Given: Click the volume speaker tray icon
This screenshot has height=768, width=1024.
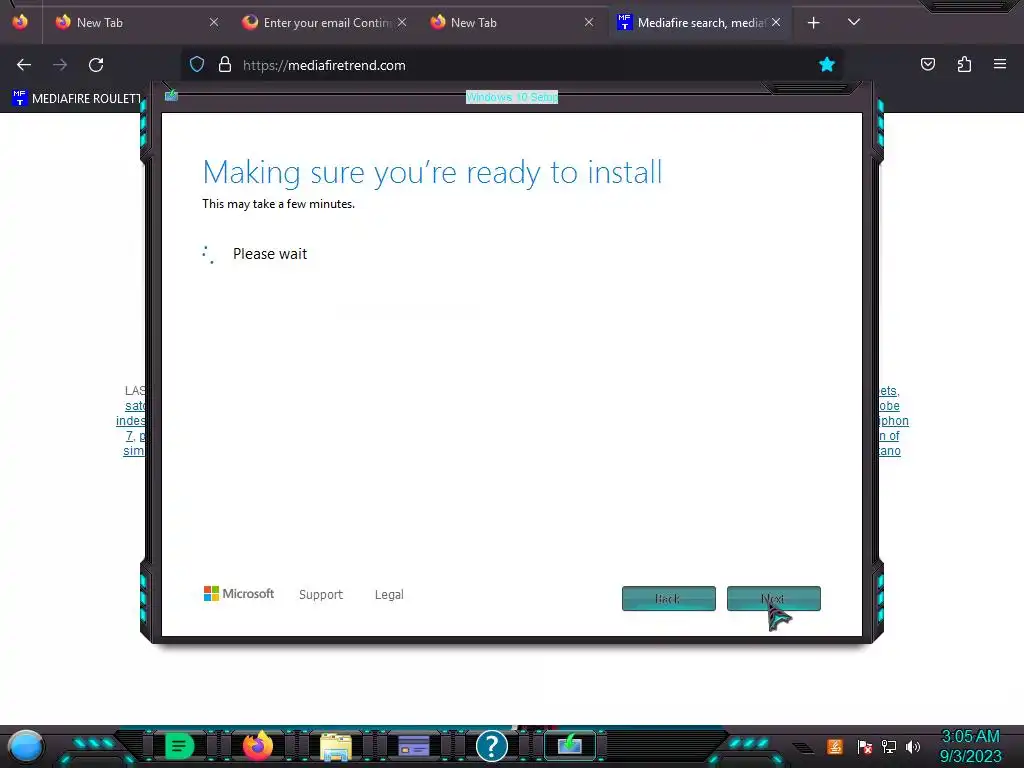Looking at the screenshot, I should tap(913, 746).
